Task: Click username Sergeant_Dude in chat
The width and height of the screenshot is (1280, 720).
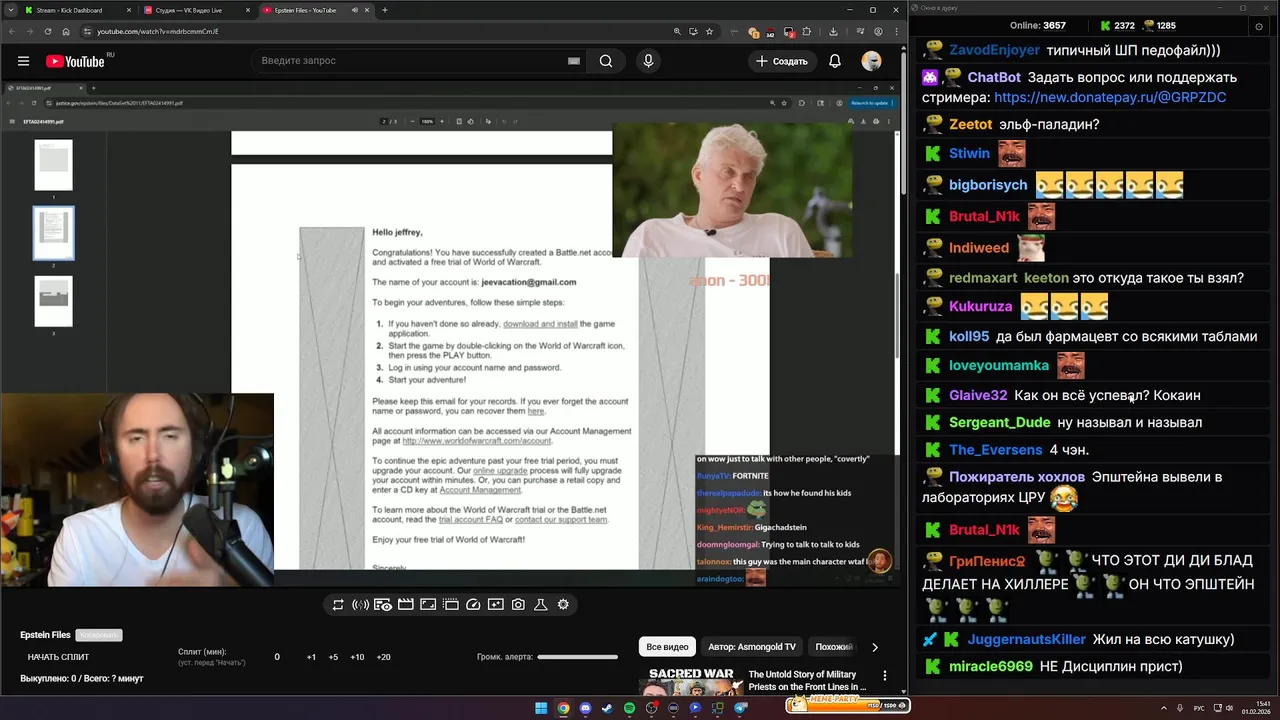Action: point(1000,422)
